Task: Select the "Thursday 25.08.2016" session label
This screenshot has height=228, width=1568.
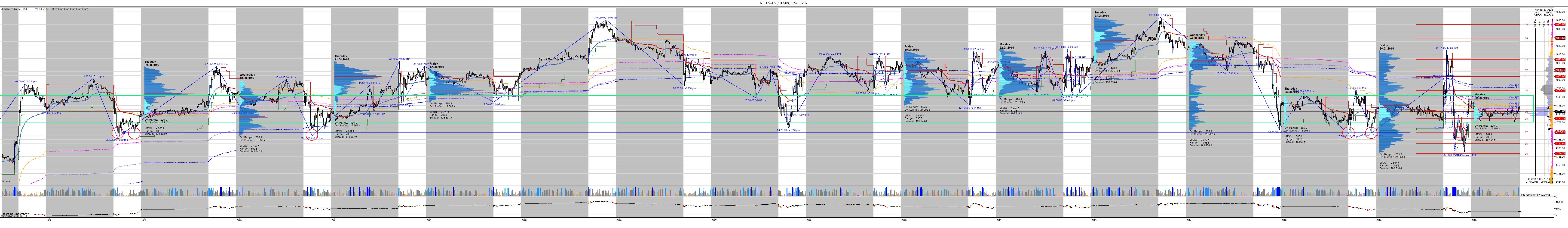Action: 1292,90
